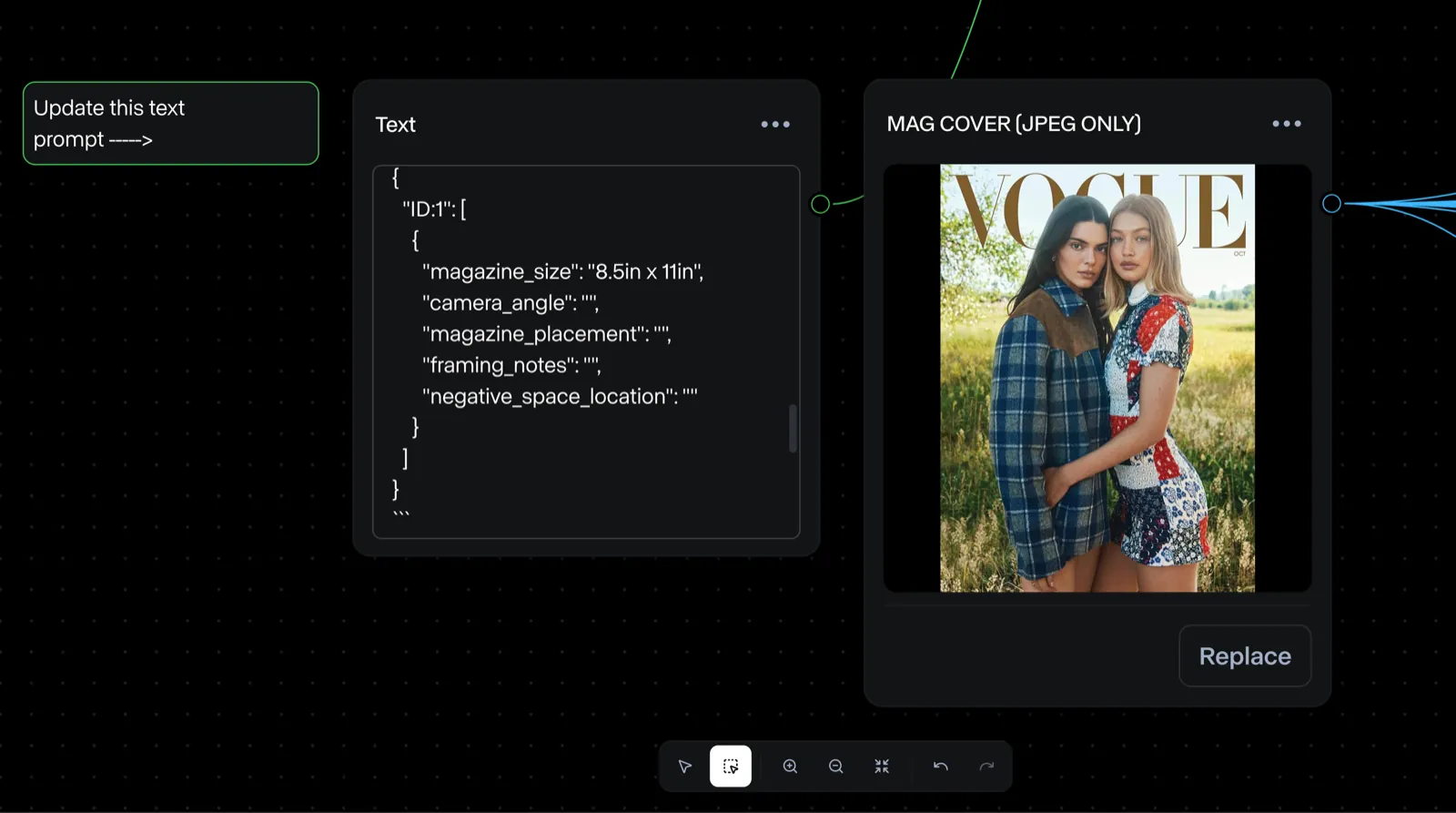
Task: Click the "framing_notes" line in the prompt
Action: 511,365
